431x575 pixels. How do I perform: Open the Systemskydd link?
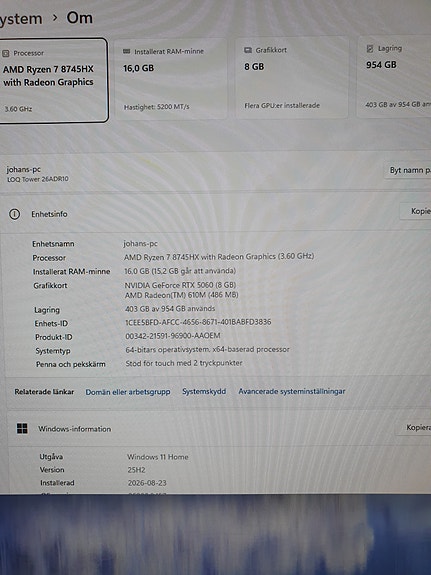tap(204, 391)
